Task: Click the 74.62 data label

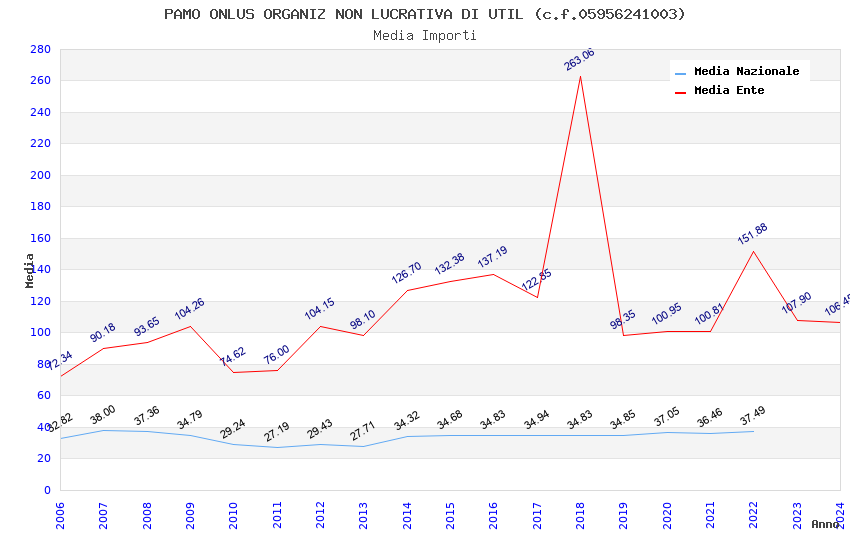Action: (233, 356)
